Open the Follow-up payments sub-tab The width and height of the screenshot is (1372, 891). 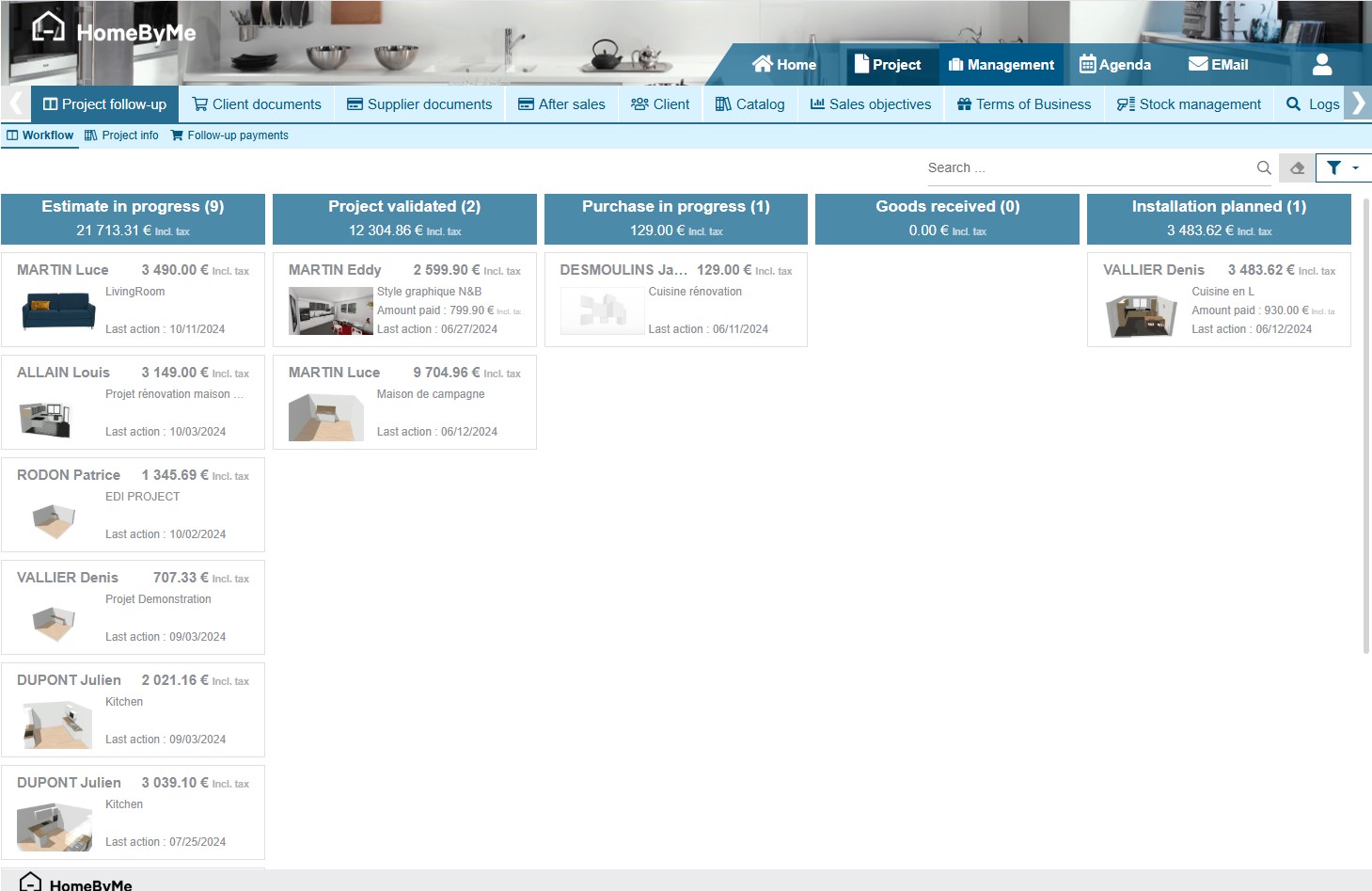click(229, 135)
